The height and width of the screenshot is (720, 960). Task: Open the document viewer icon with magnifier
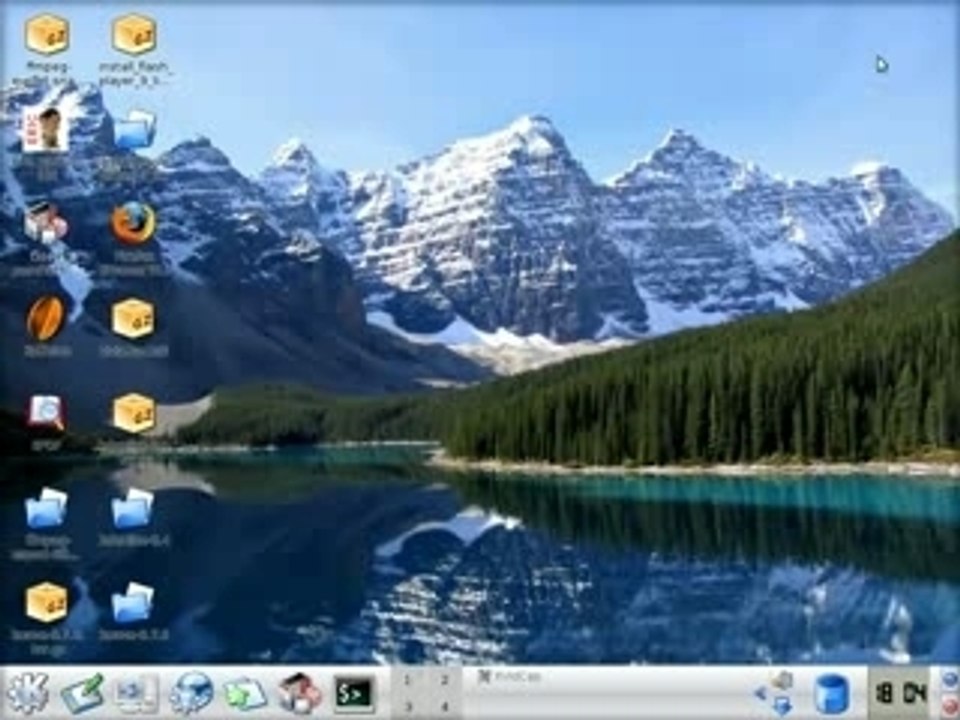[46, 413]
